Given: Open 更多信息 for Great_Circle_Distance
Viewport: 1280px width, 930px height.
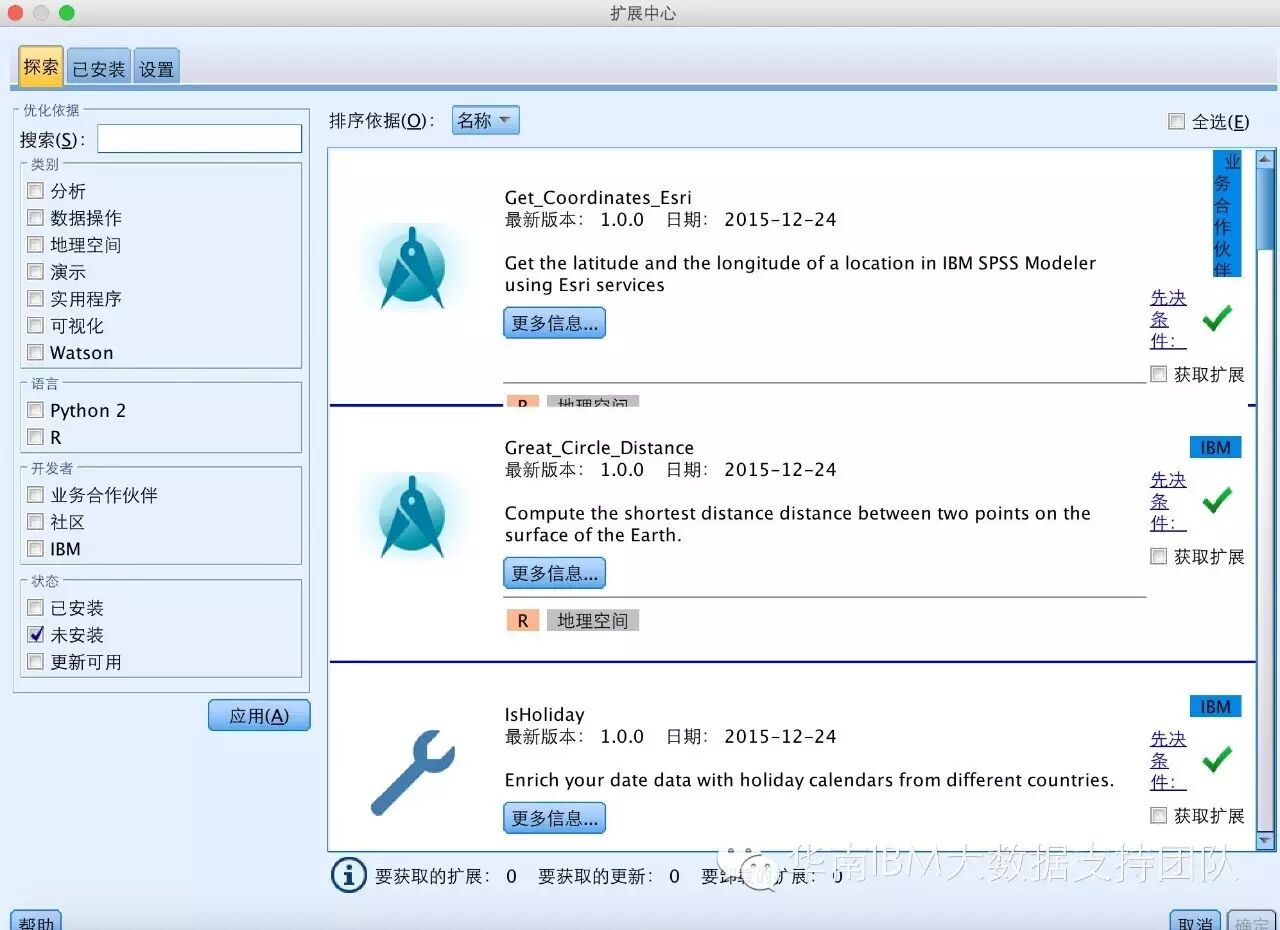Looking at the screenshot, I should pos(554,573).
